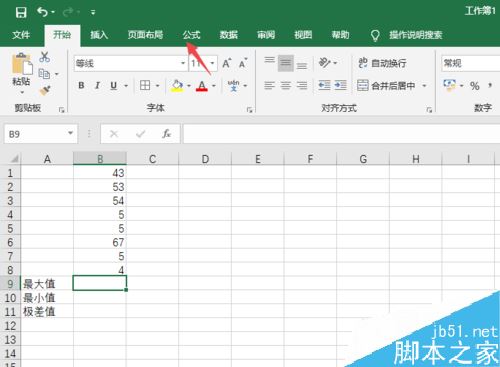
Task: Toggle Italic formatting
Action: tap(97, 86)
